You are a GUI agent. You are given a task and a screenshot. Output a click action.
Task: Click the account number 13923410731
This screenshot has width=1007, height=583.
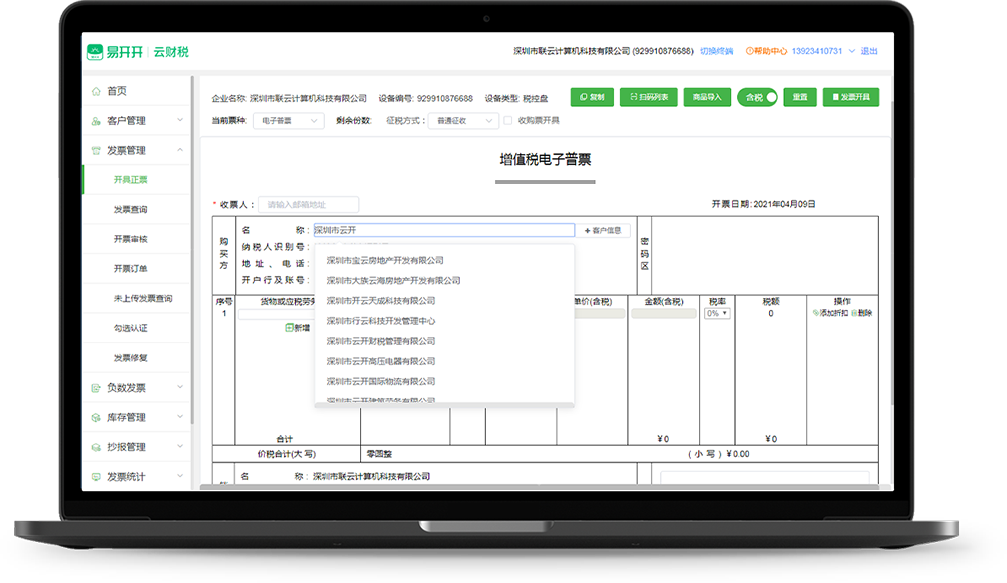[x=816, y=51]
